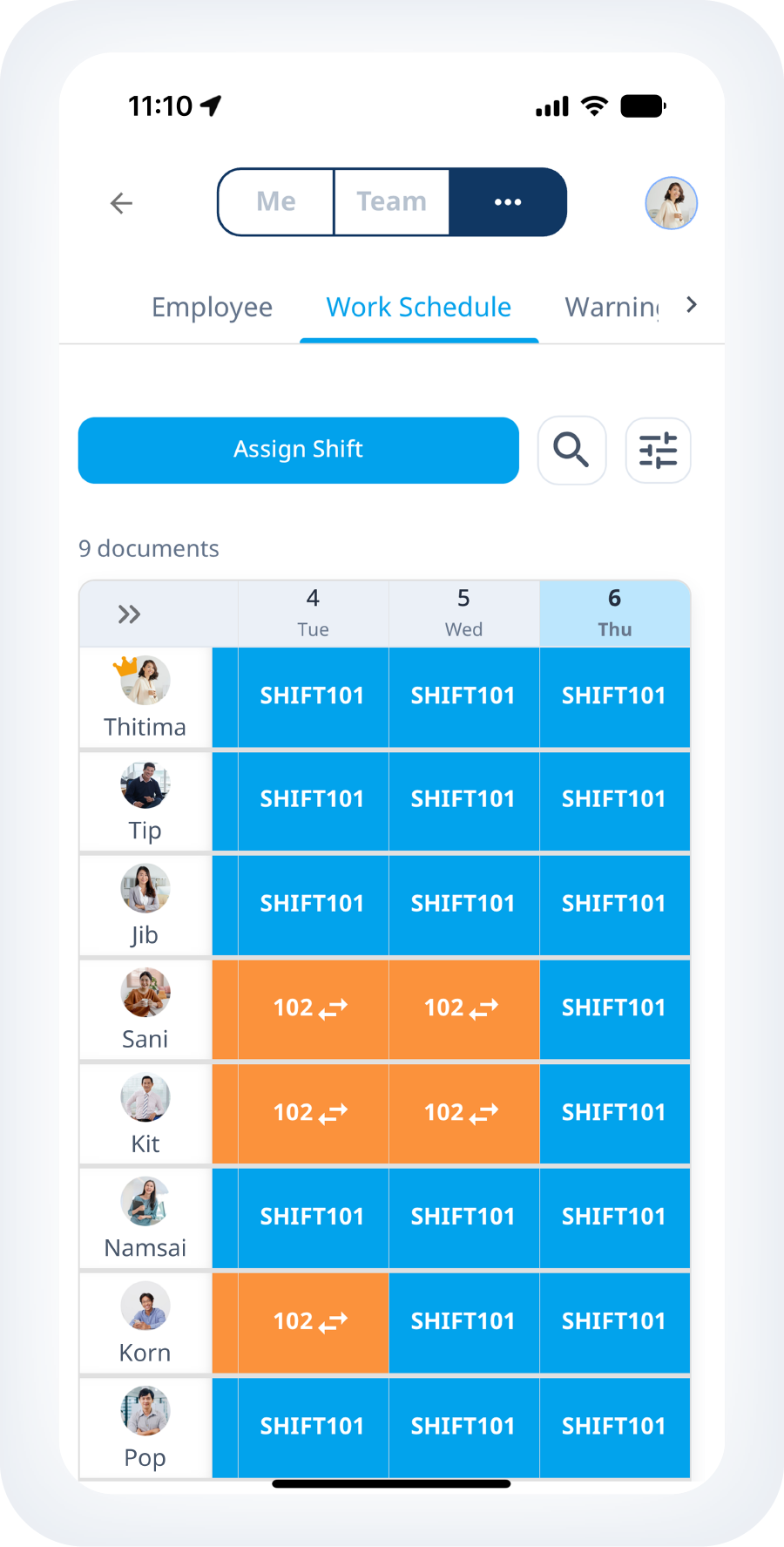The width and height of the screenshot is (784, 1547).
Task: Select the three-dots more segment
Action: click(508, 202)
